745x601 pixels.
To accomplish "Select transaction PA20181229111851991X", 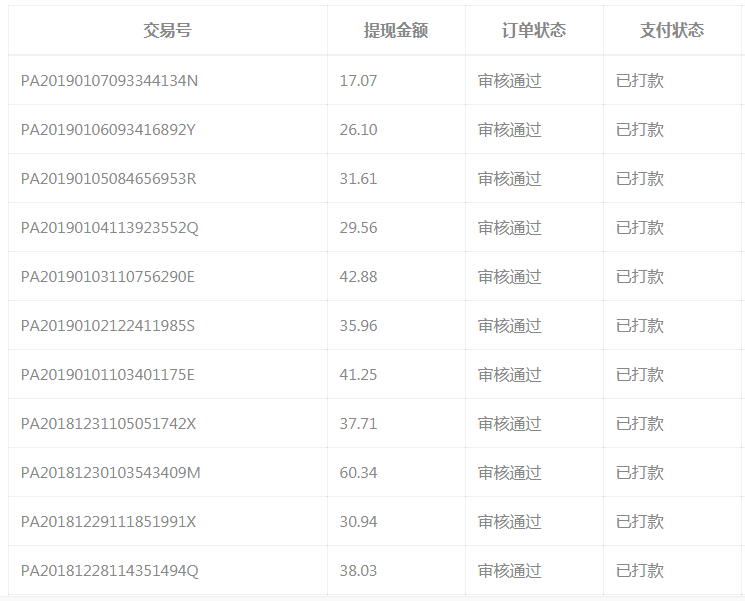I will click(x=108, y=522).
